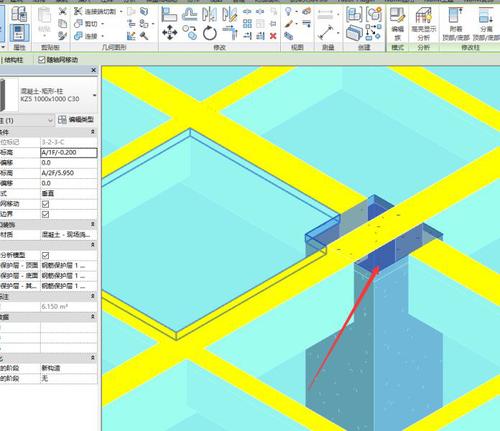Open the 剪切 dropdown arrow
The height and width of the screenshot is (431, 500).
click(x=103, y=24)
